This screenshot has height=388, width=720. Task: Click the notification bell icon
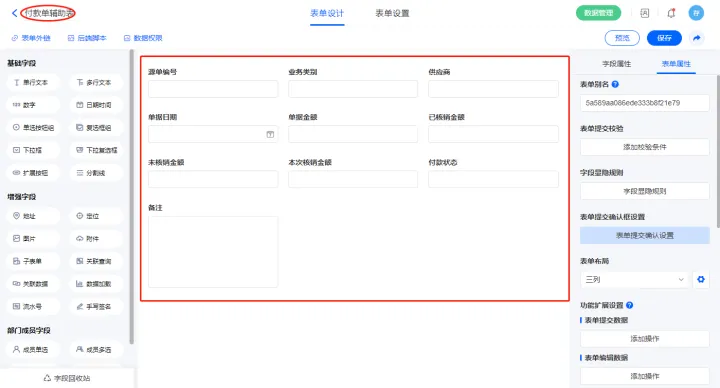click(x=671, y=13)
